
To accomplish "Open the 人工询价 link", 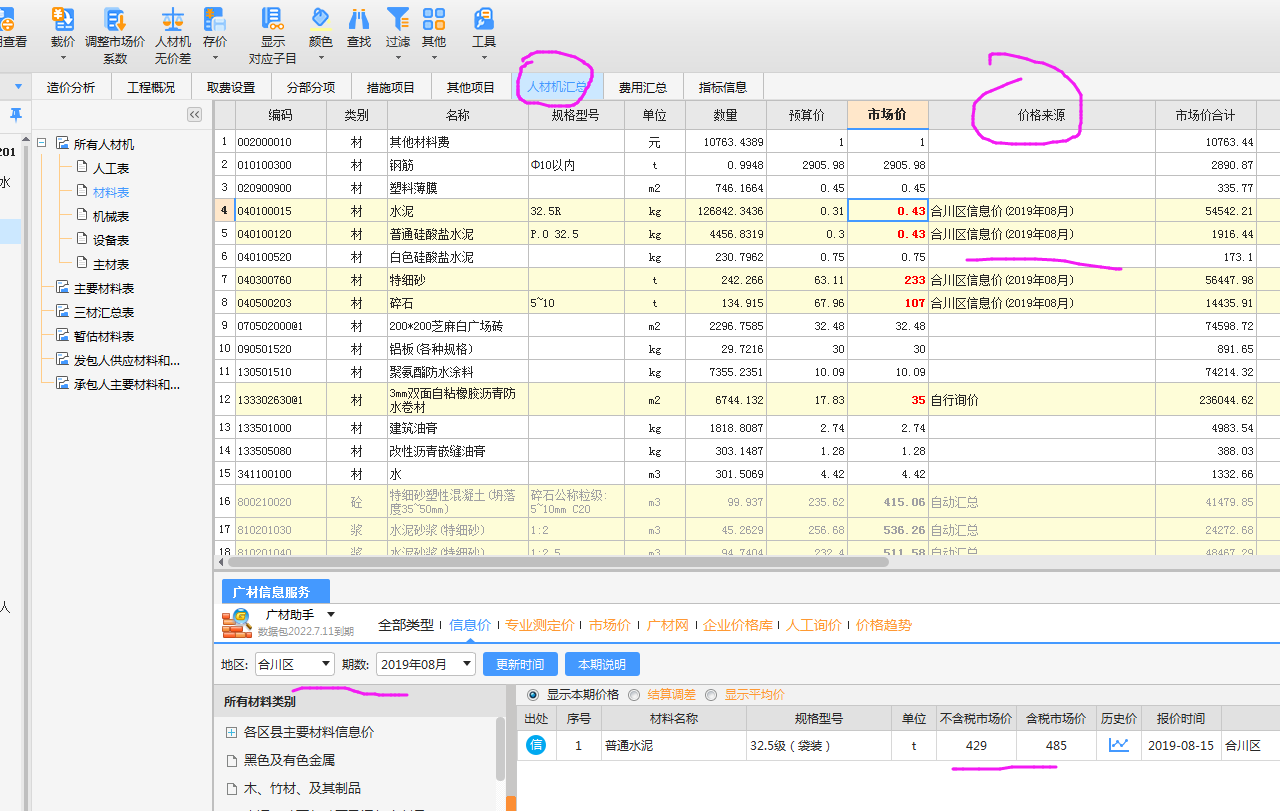I will click(814, 625).
